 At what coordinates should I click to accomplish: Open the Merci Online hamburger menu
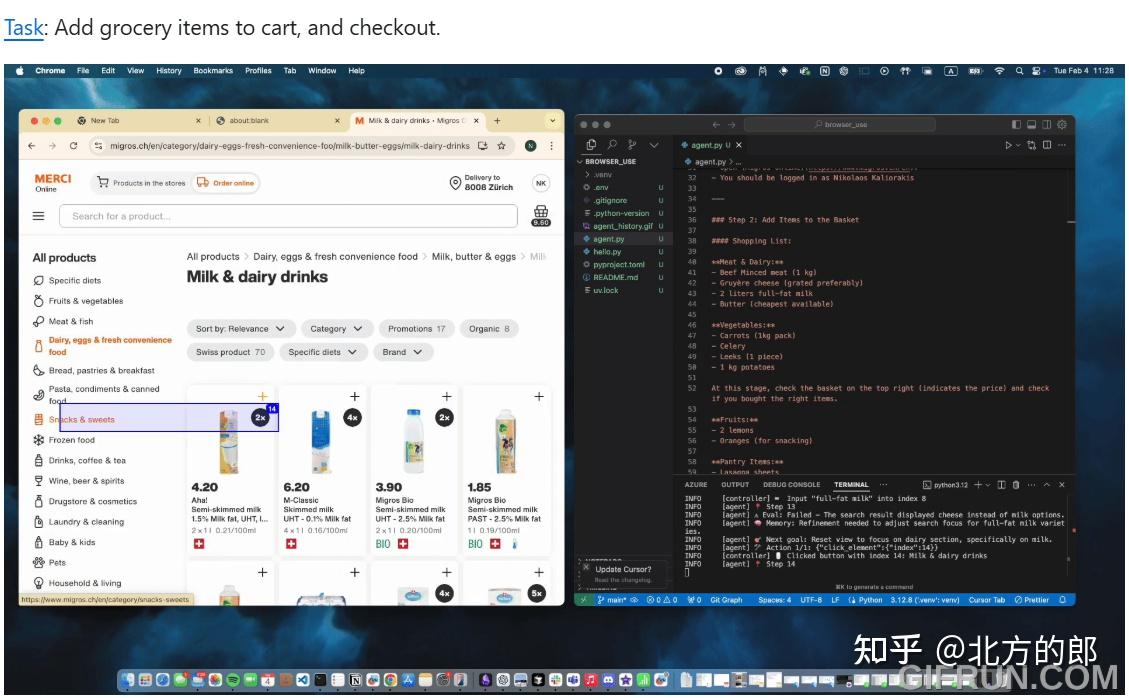[x=39, y=216]
